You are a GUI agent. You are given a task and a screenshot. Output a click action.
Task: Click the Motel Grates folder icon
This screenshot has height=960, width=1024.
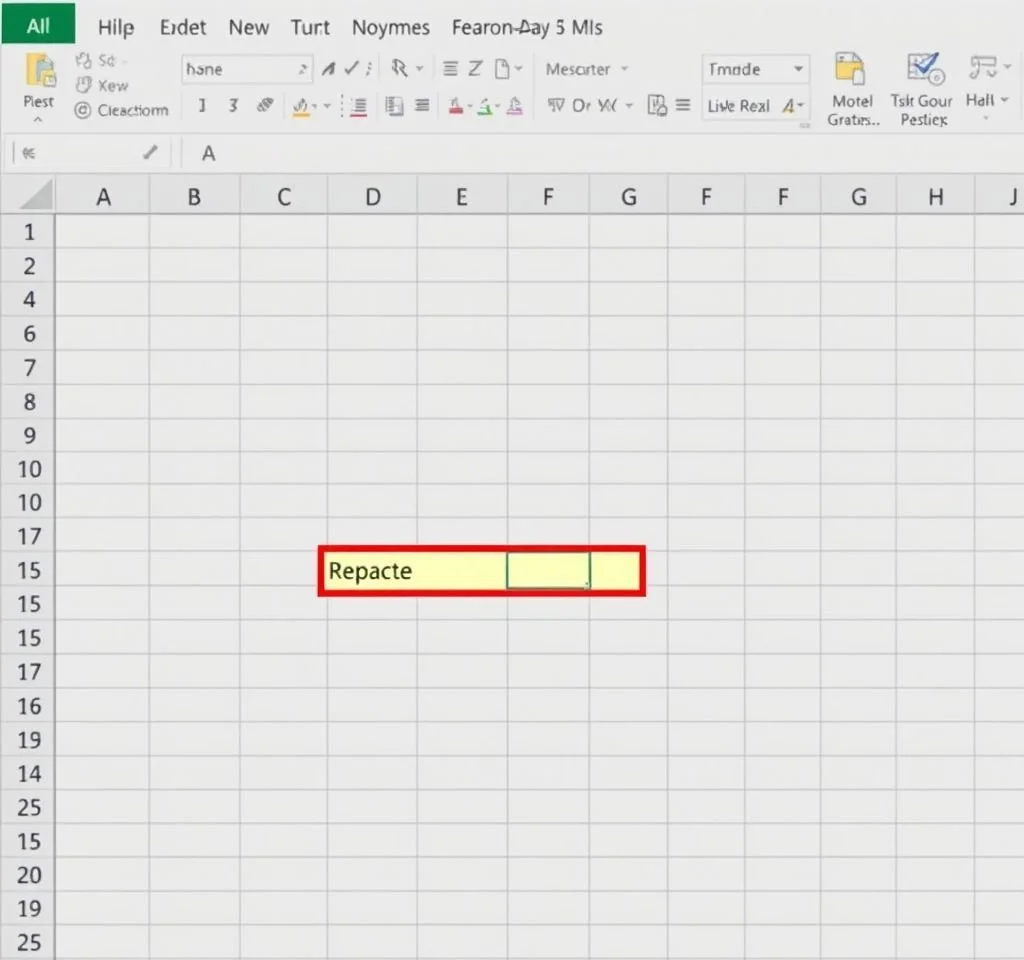850,71
